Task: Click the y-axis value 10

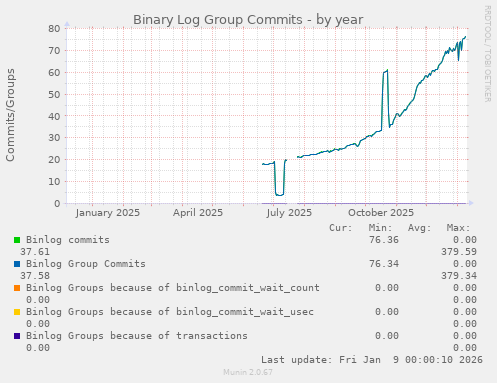Action: 54,182
